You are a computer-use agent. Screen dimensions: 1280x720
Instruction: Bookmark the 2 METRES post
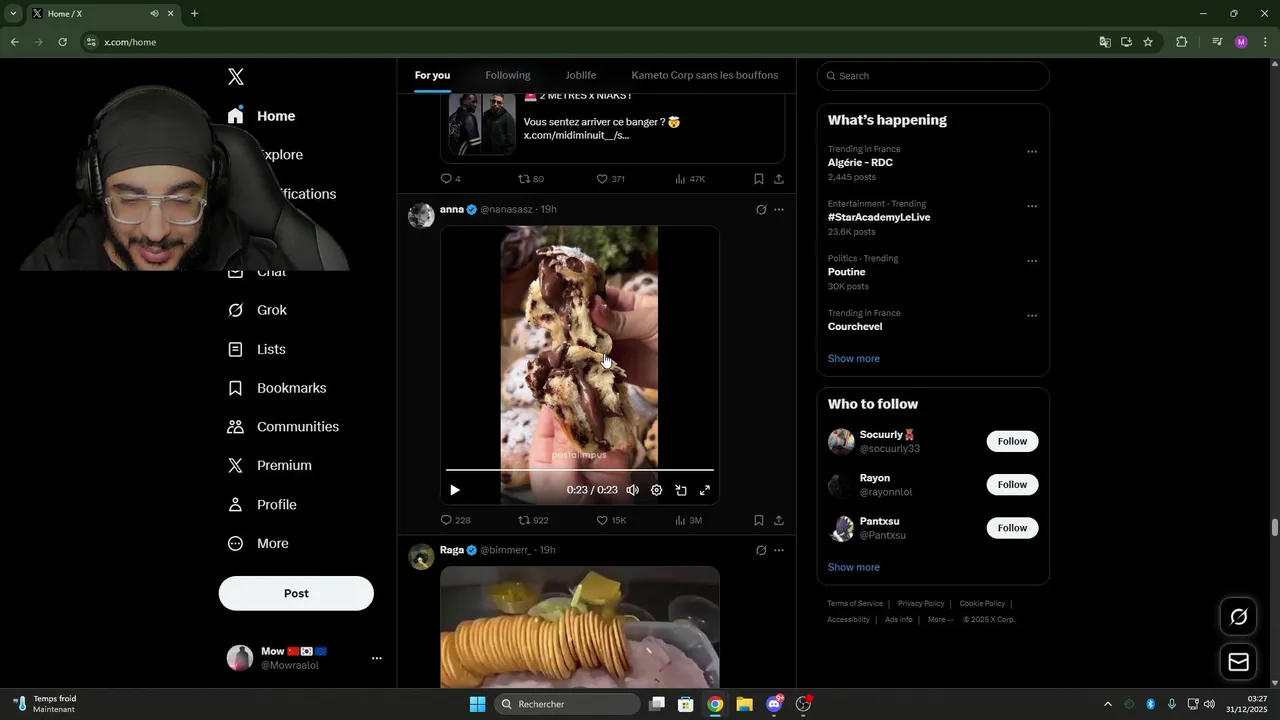pyautogui.click(x=759, y=179)
